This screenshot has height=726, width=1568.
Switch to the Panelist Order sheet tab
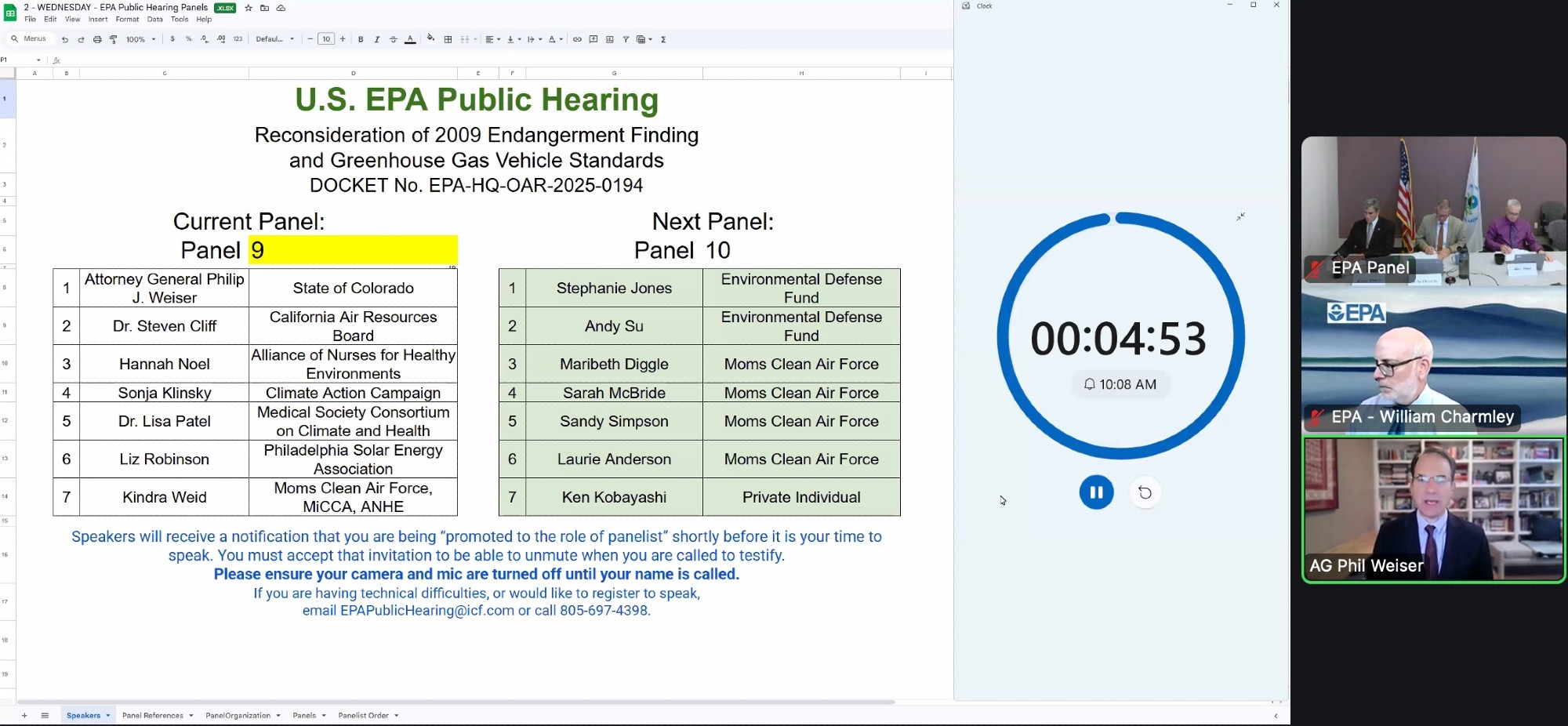[x=363, y=716]
